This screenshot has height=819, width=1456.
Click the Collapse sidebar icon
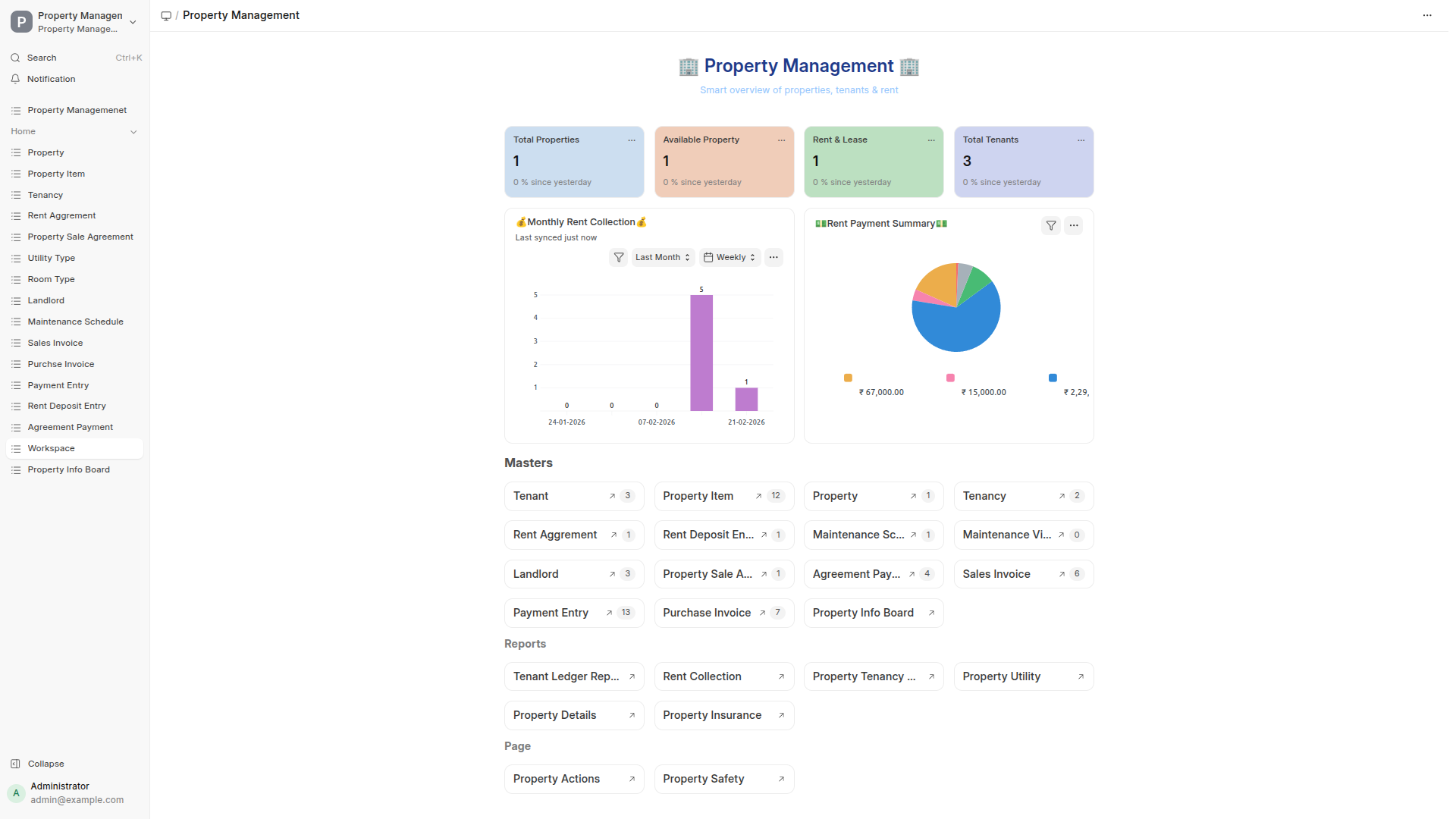[x=15, y=764]
